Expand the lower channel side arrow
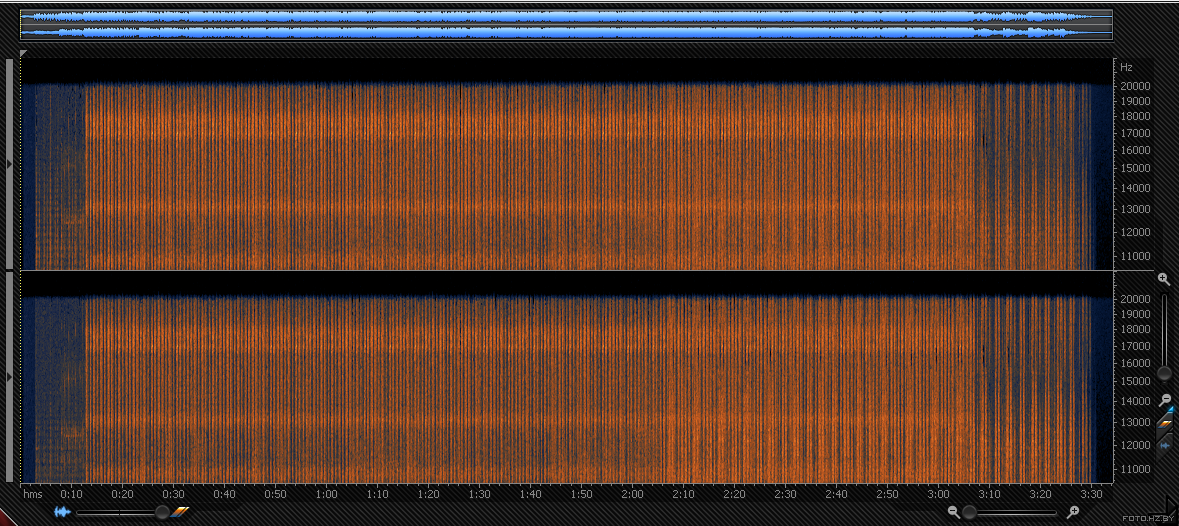 [9, 377]
